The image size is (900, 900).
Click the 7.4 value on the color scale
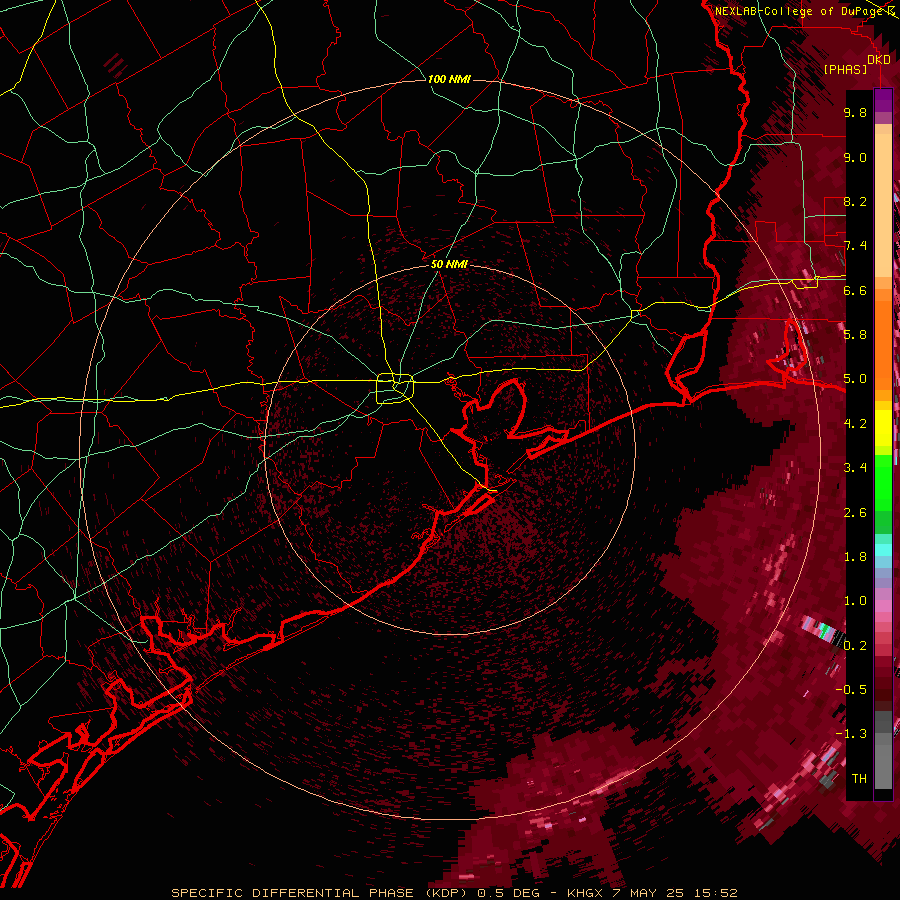[855, 246]
